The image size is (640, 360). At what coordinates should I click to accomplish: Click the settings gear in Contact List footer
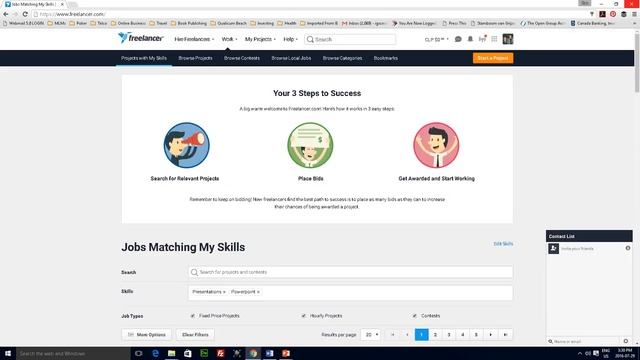(626, 341)
